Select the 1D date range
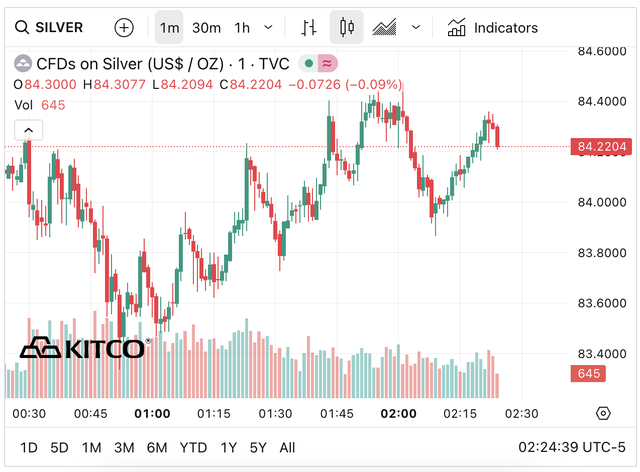 tap(29, 447)
